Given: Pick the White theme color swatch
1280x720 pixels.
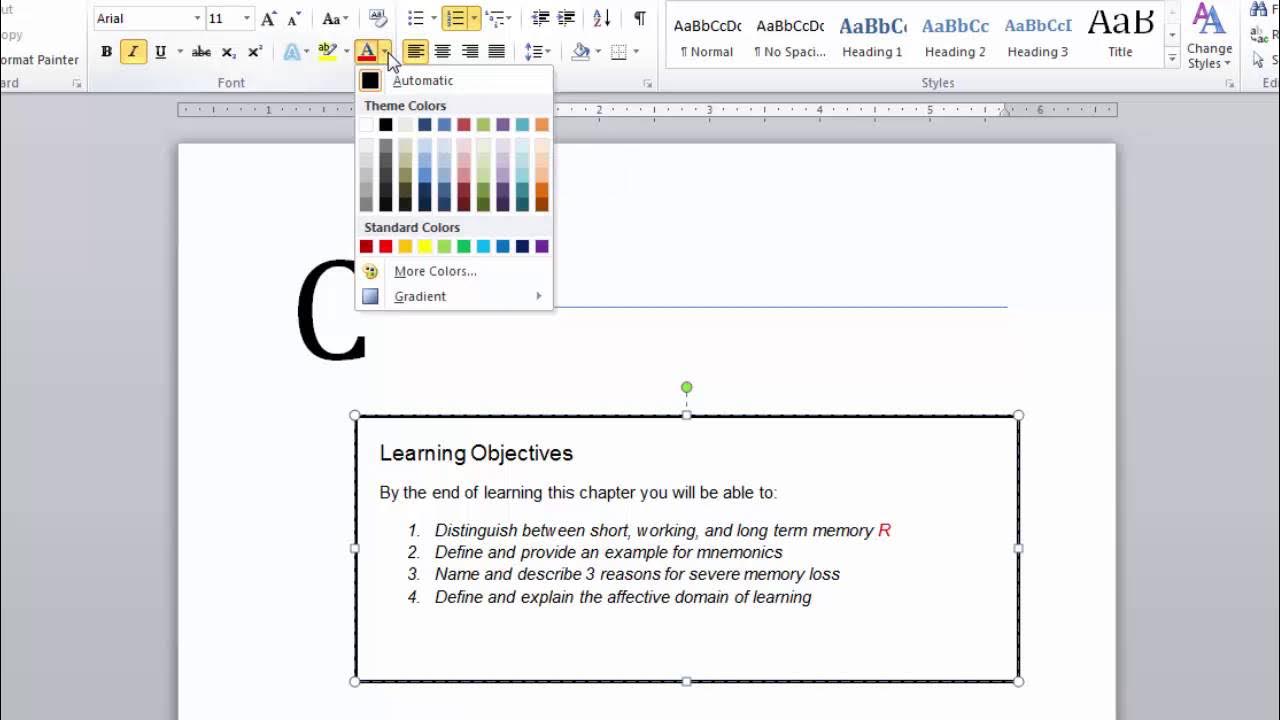Looking at the screenshot, I should pos(366,125).
